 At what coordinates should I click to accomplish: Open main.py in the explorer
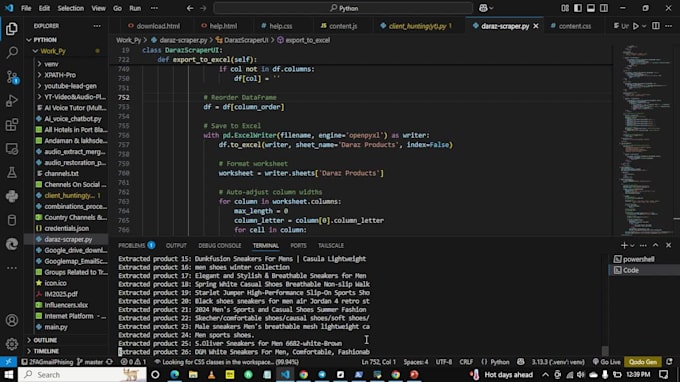[x=56, y=327]
